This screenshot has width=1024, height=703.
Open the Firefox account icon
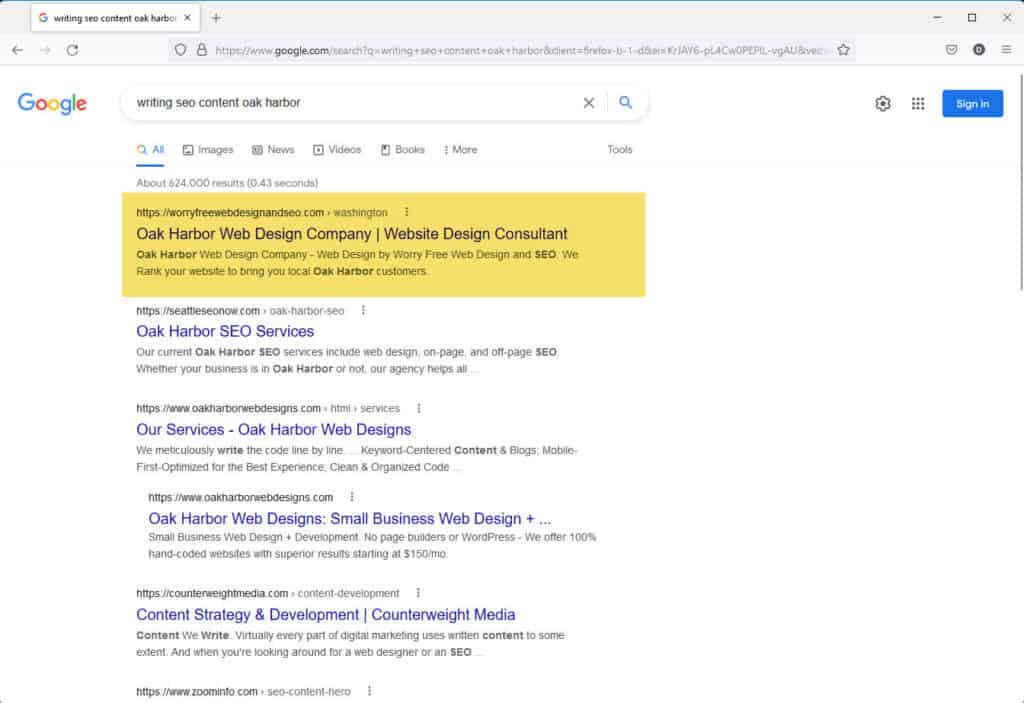pyautogui.click(x=978, y=50)
